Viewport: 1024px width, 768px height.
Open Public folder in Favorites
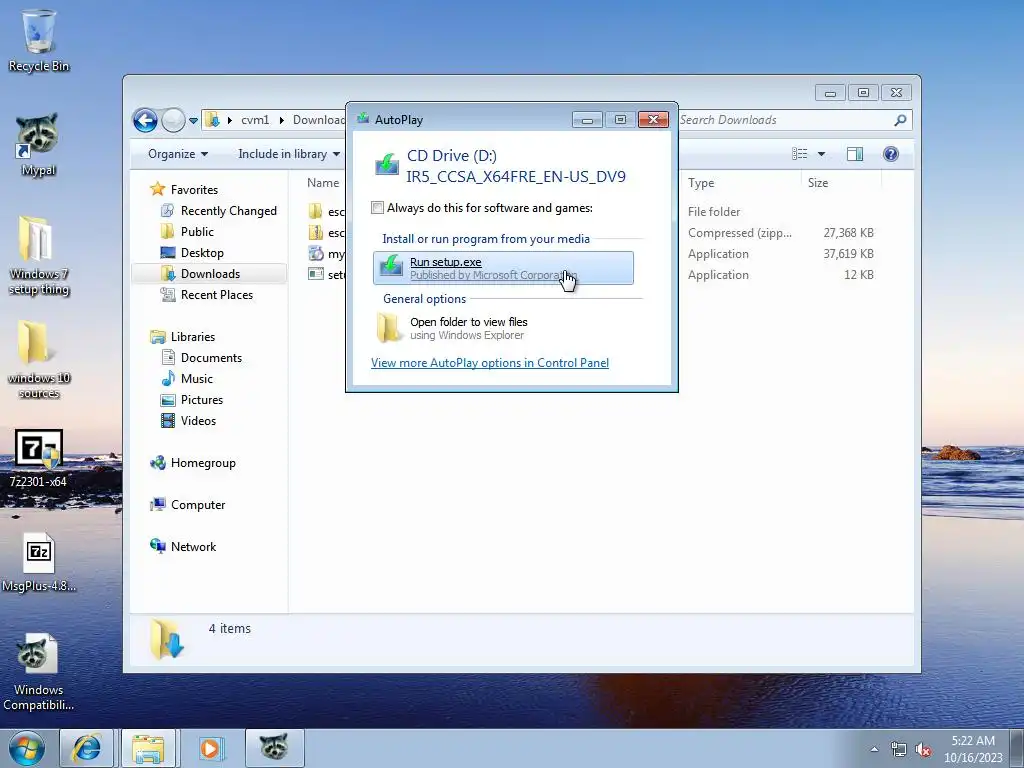197,232
